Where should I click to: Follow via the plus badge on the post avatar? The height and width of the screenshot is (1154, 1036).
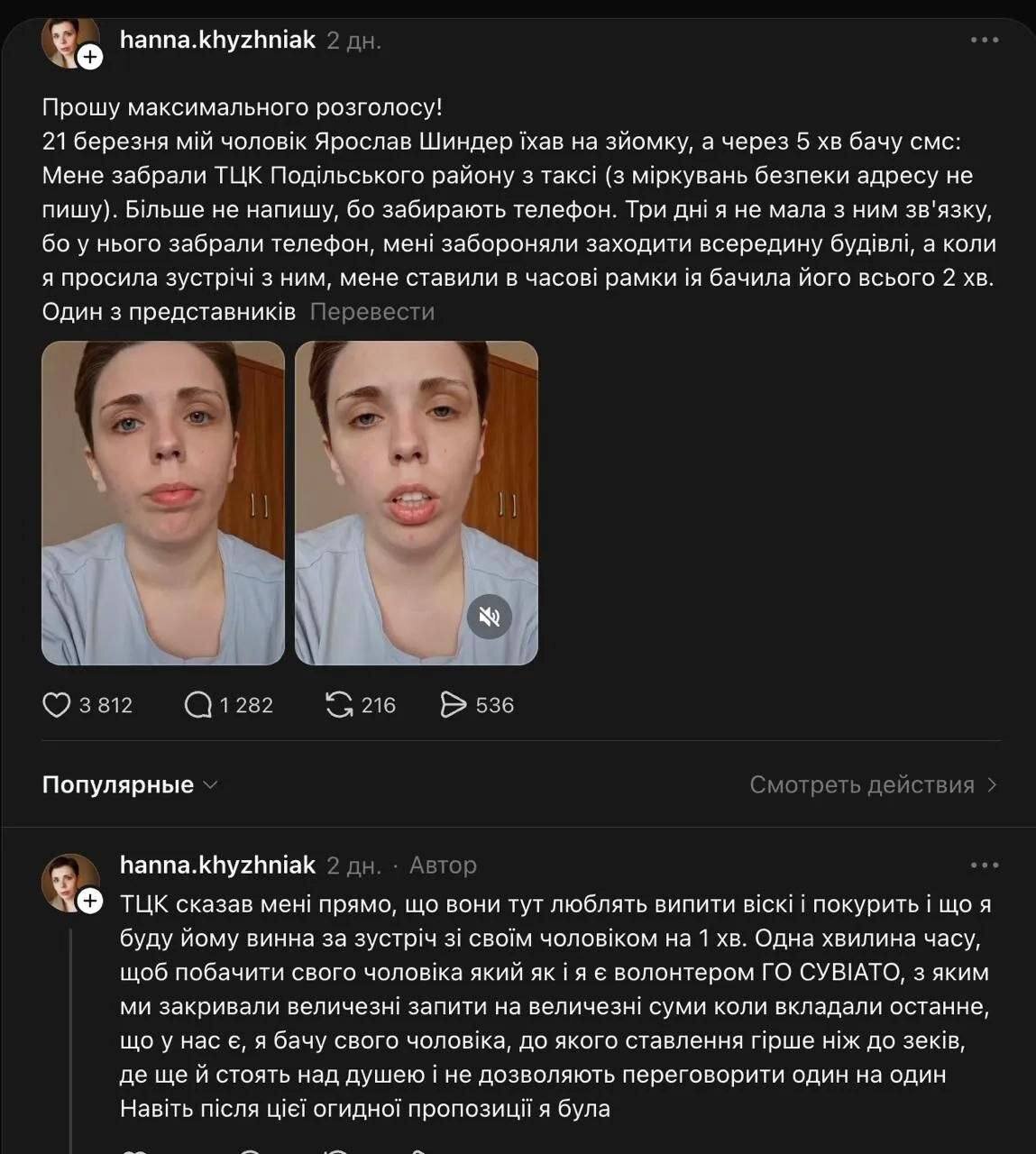[x=91, y=58]
